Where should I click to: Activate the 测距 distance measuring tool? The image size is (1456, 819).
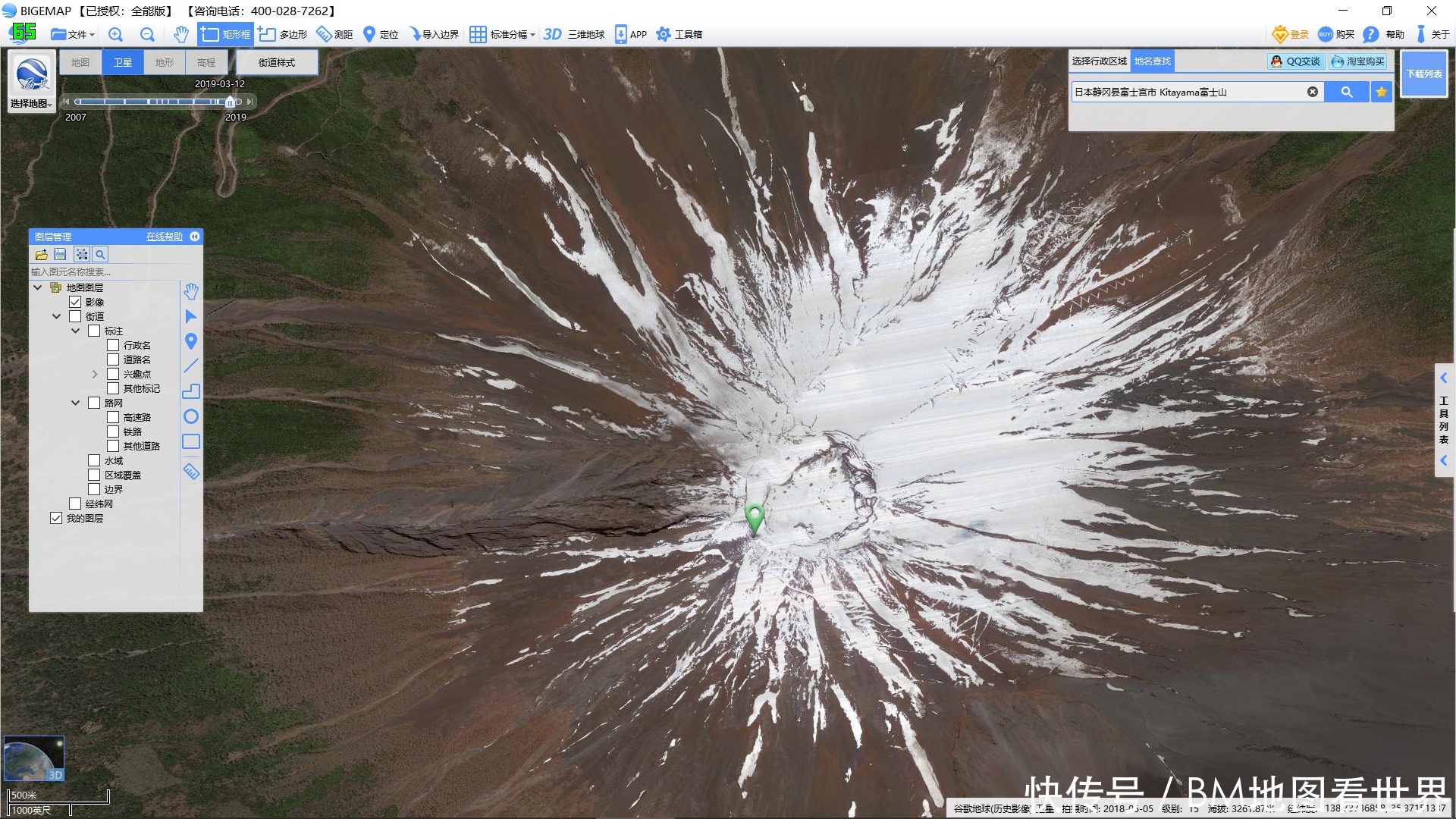(x=334, y=34)
